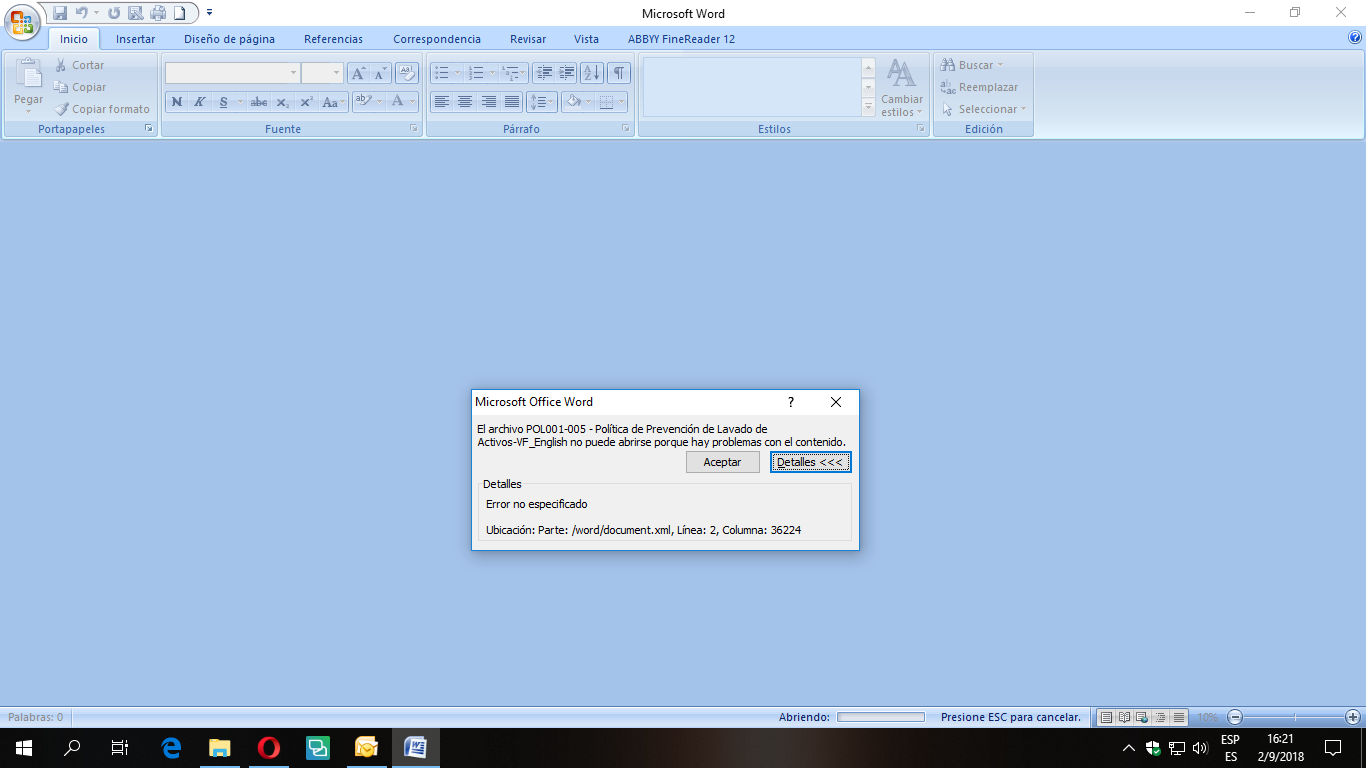Open the font size combo box

[x=322, y=73]
